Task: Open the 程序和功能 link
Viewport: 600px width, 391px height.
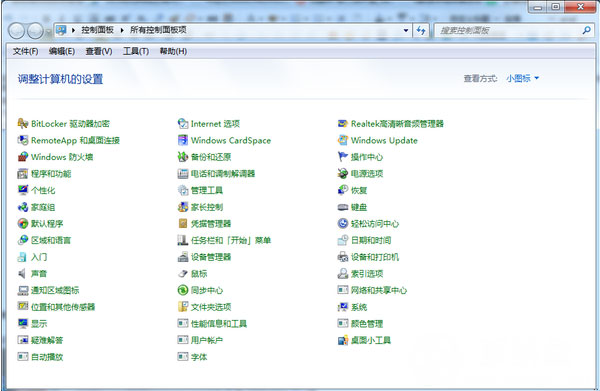Action: coord(51,174)
